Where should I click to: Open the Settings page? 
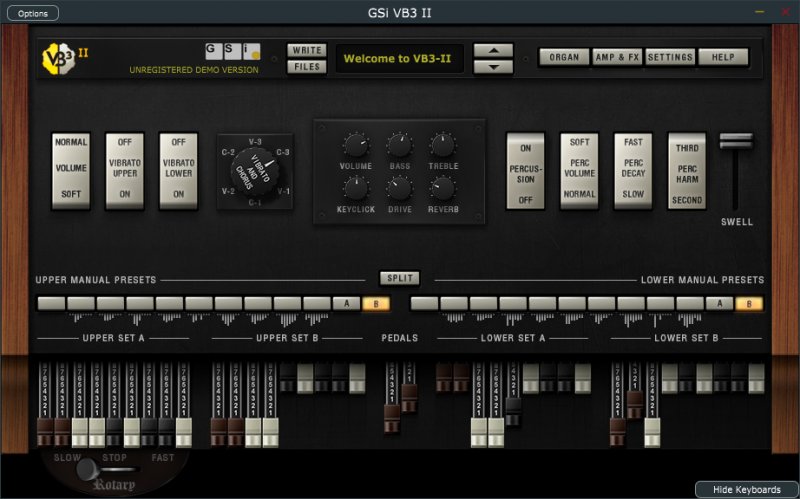click(x=670, y=57)
